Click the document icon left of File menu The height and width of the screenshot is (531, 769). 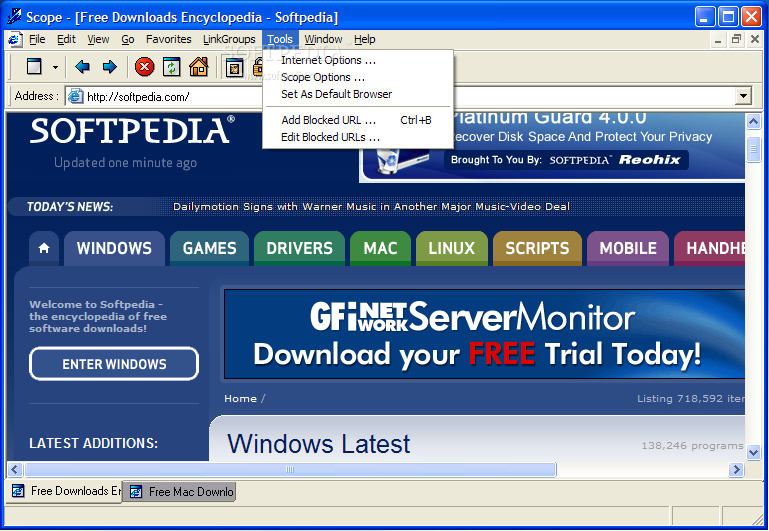tap(15, 39)
